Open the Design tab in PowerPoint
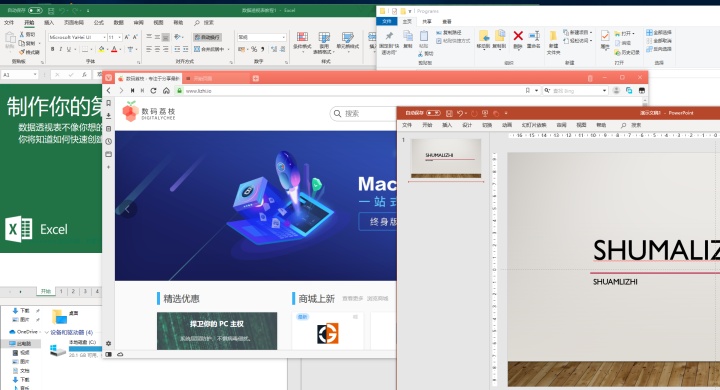The image size is (720, 390). click(467, 125)
